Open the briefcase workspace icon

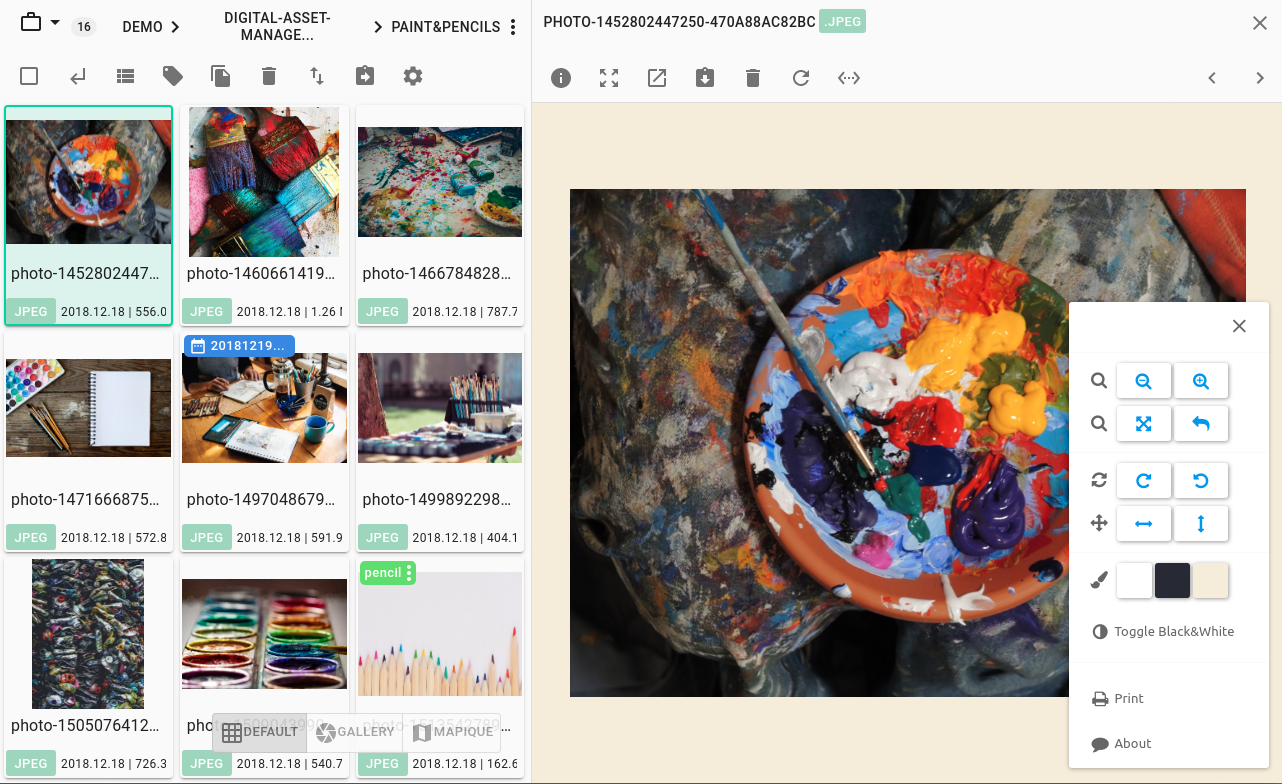tap(31, 22)
